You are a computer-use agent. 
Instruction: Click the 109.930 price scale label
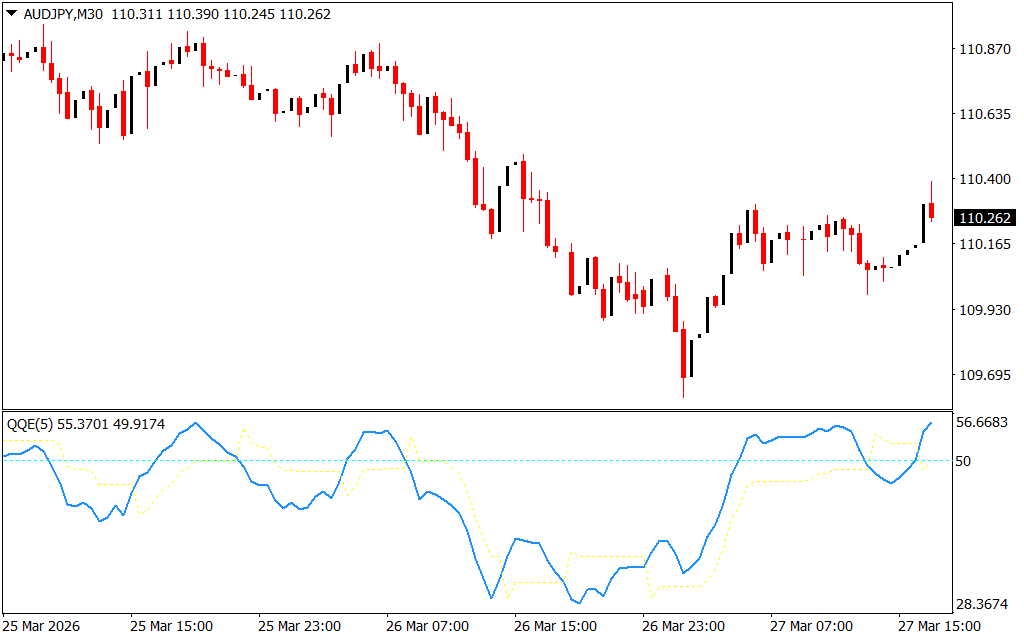click(x=985, y=310)
